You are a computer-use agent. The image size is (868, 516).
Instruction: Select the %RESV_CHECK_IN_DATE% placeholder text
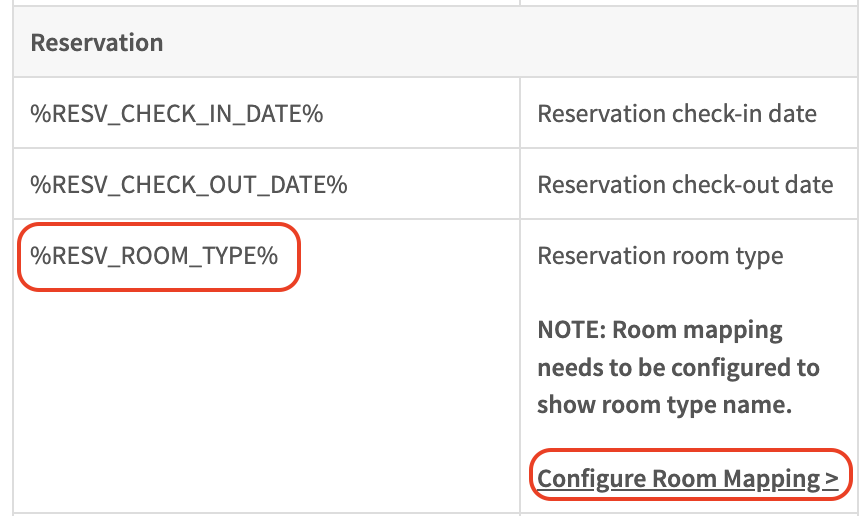[x=177, y=114]
